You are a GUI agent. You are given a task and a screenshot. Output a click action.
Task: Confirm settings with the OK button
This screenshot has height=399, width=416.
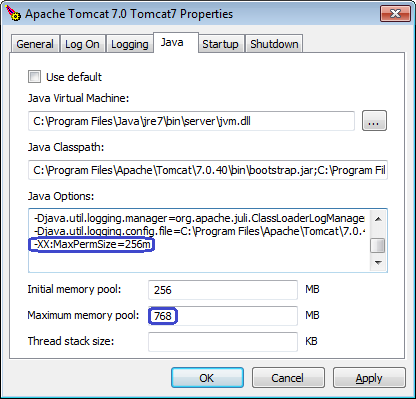(x=207, y=378)
